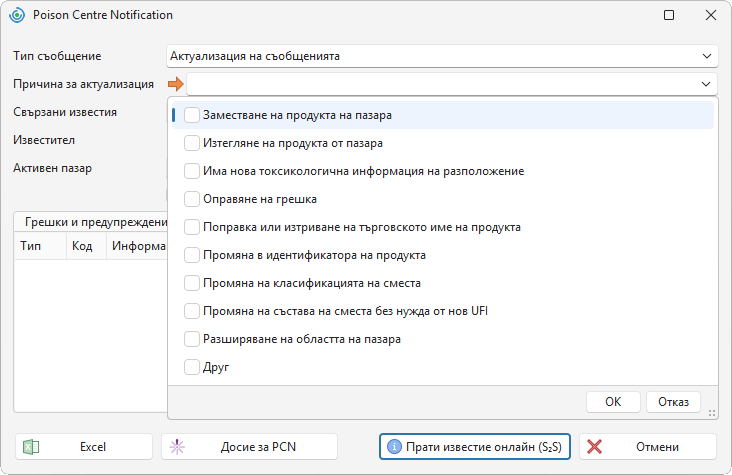732x475 pixels.
Task: Close the Poison Centre Notification window
Action: coord(711,15)
